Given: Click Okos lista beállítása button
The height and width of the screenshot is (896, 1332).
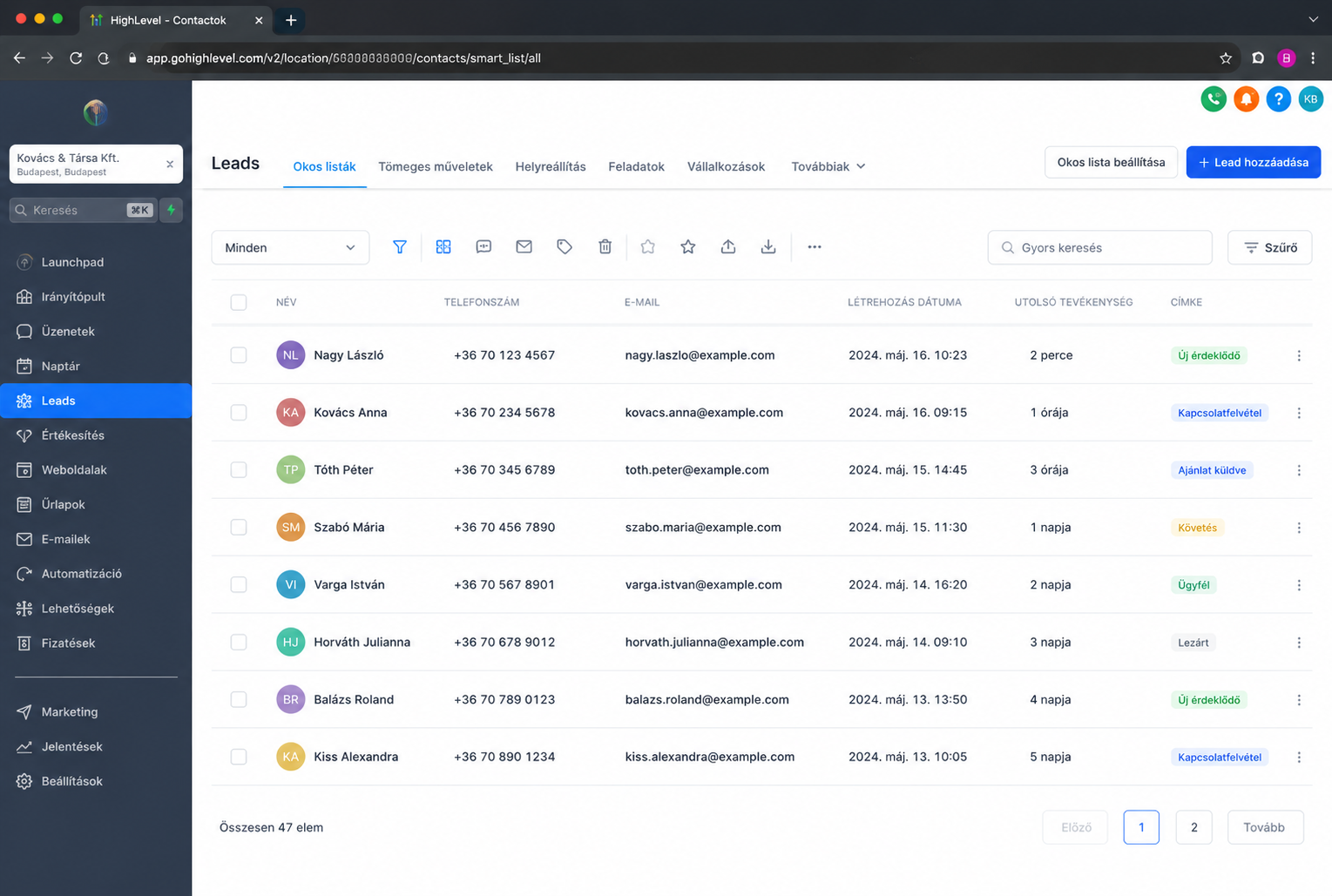Looking at the screenshot, I should click(x=1111, y=162).
